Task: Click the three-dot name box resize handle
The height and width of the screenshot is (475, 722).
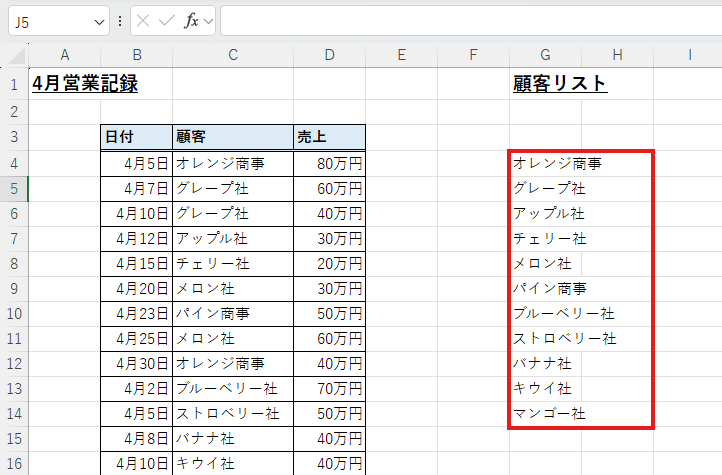Action: pyautogui.click(x=121, y=21)
